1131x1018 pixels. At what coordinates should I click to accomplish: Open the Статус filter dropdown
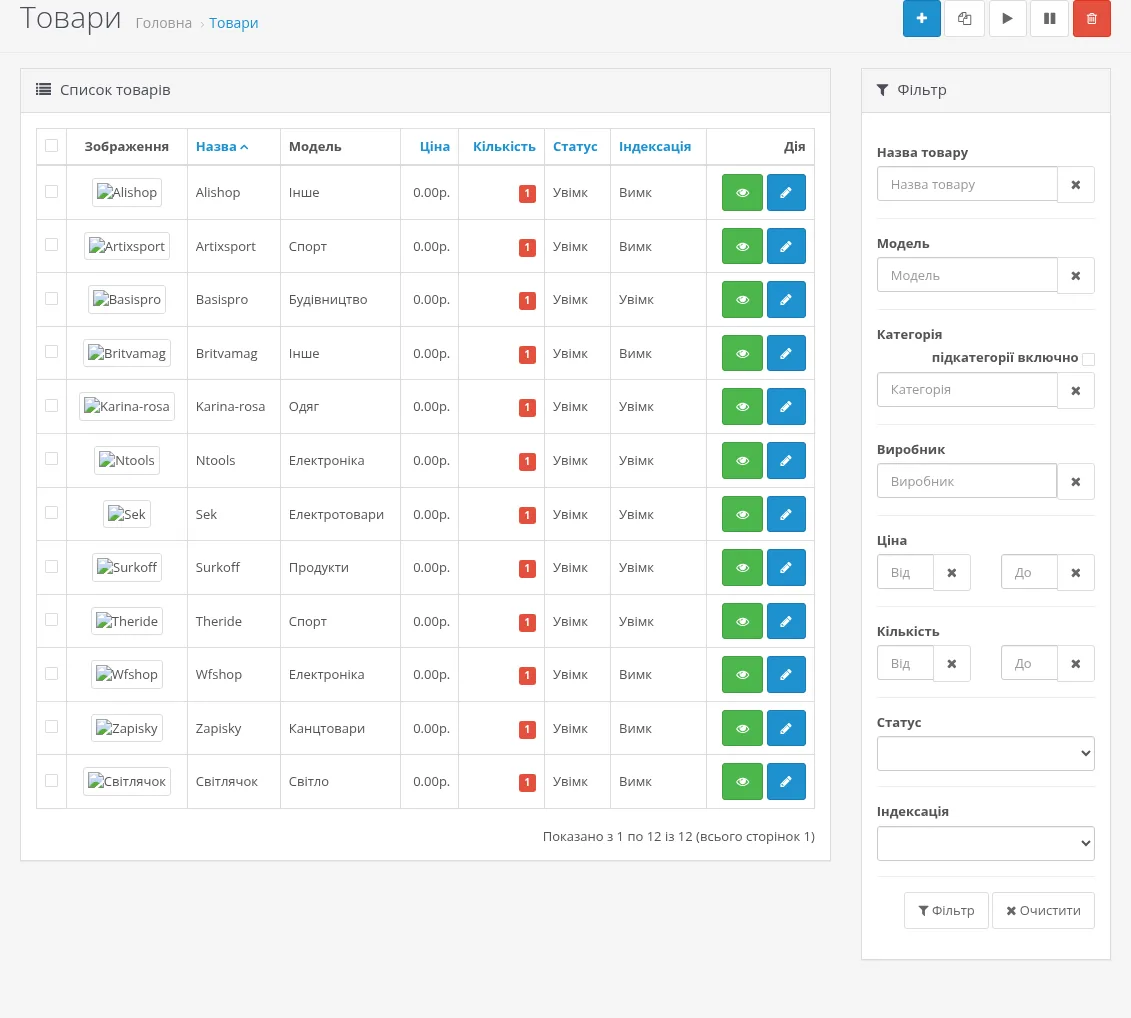pos(985,753)
